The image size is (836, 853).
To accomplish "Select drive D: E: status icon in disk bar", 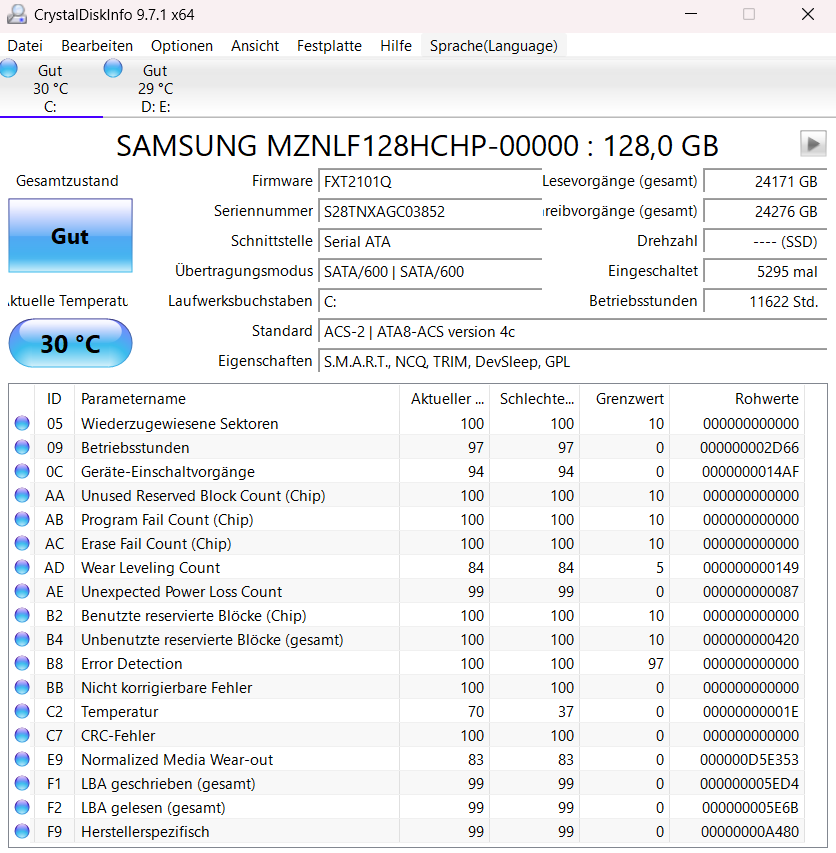I will click(113, 69).
